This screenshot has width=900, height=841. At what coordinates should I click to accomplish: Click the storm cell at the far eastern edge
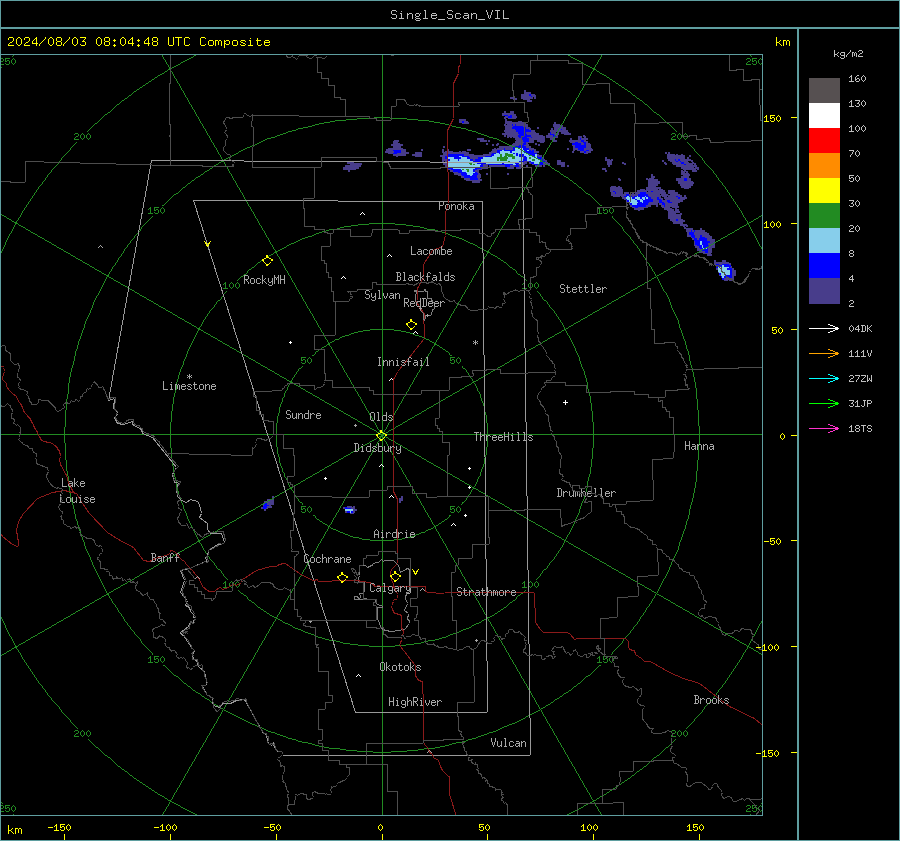pyautogui.click(x=724, y=270)
